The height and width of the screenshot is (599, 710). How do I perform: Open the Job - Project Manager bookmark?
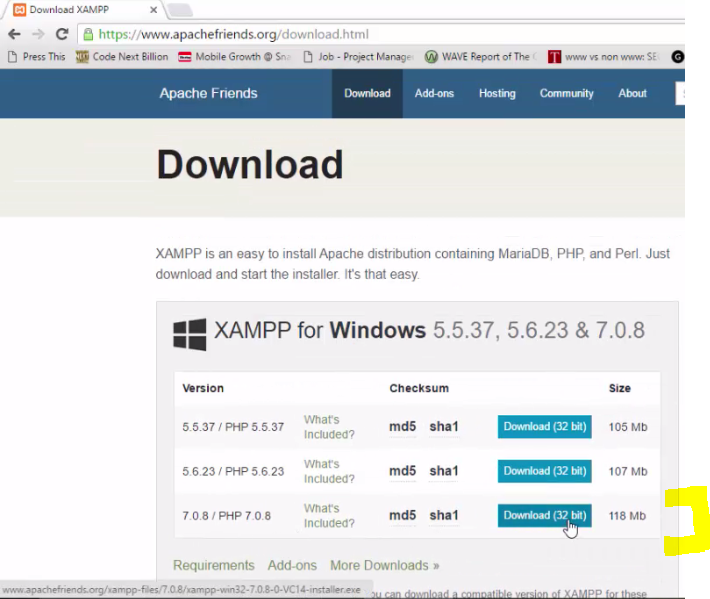pos(358,57)
